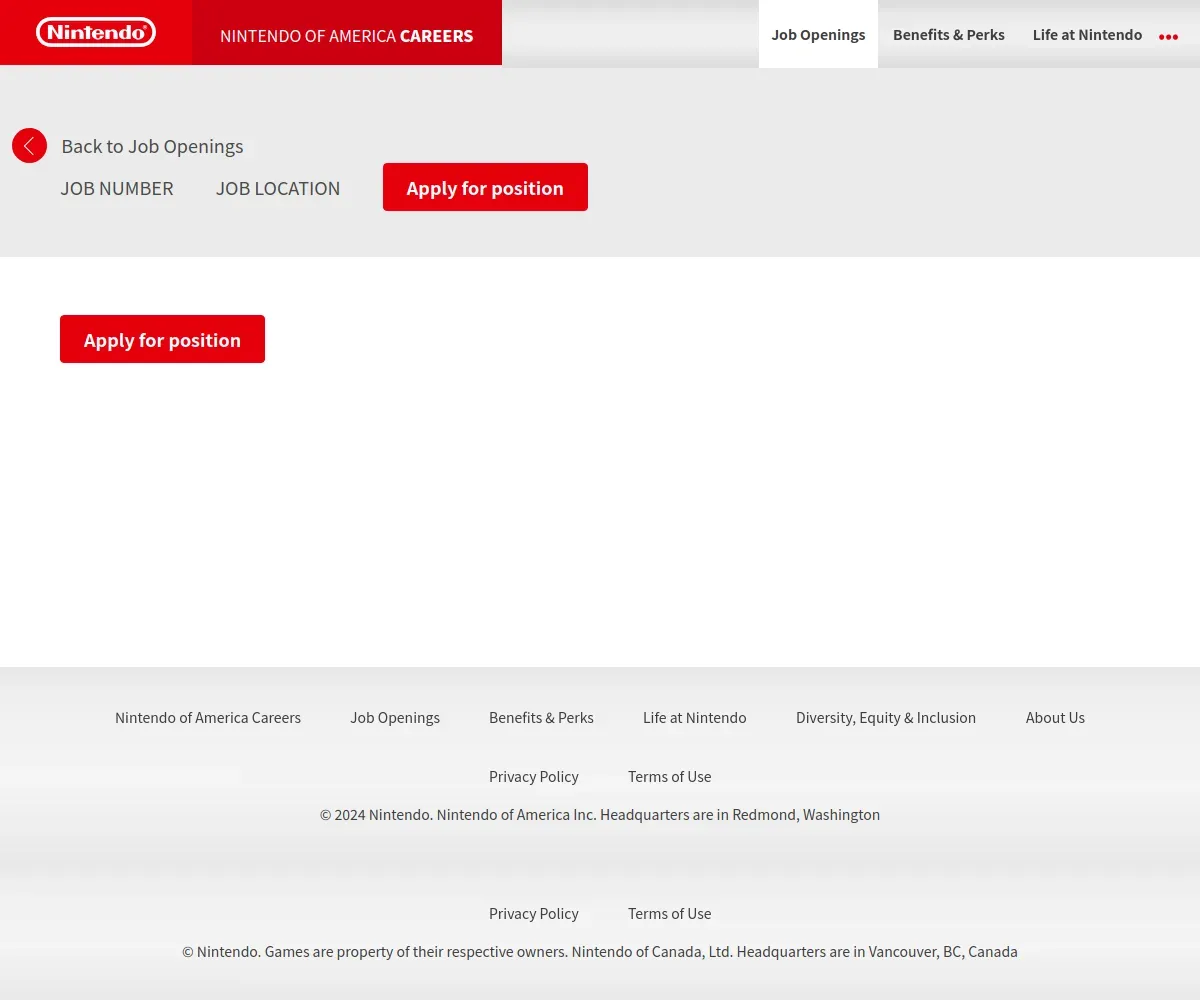This screenshot has height=1000, width=1200.
Task: Click the red back arrow circle icon
Action: (29, 146)
